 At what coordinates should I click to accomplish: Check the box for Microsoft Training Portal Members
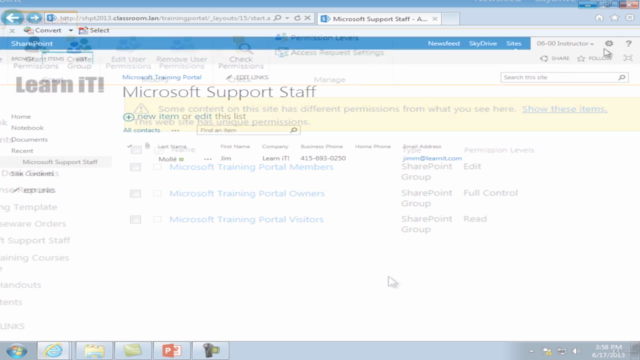136,167
